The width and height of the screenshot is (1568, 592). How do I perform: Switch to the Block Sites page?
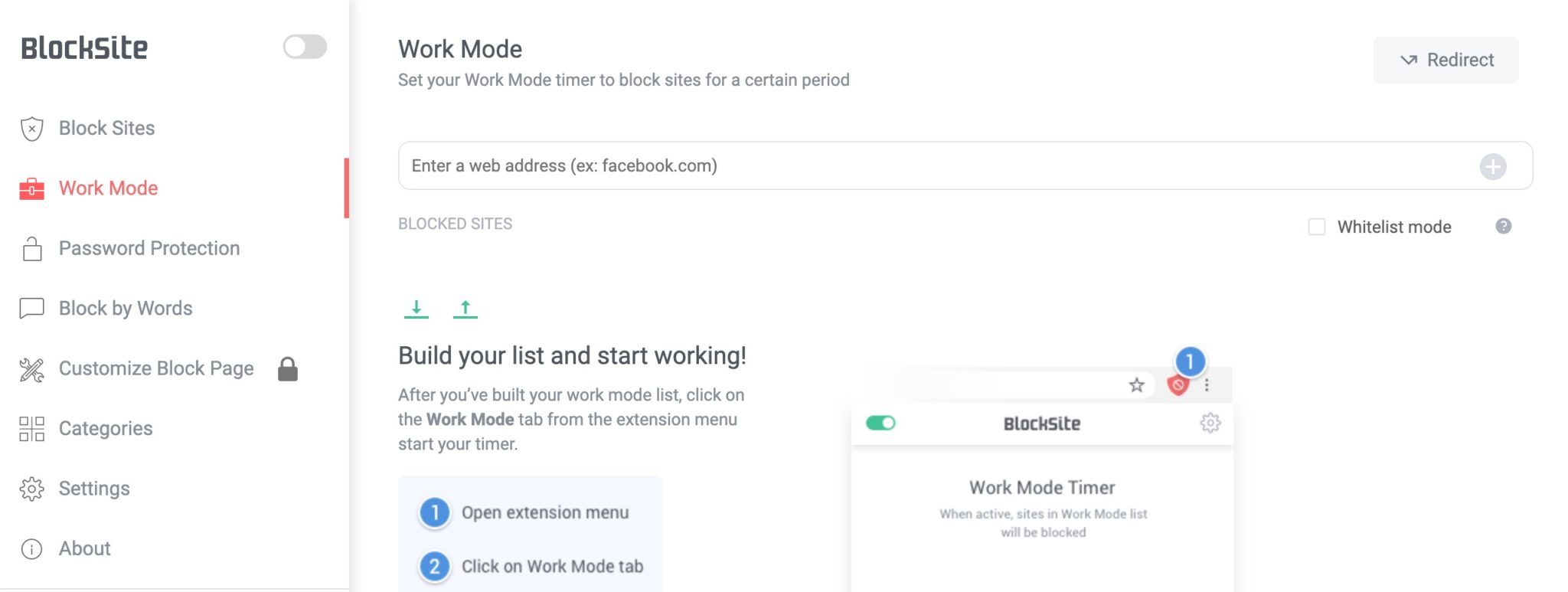point(106,127)
